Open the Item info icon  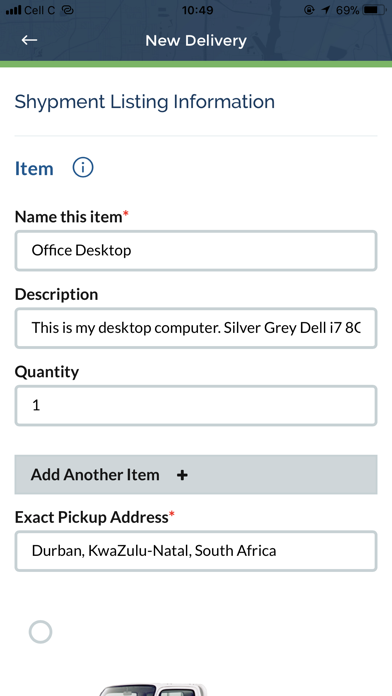point(83,168)
